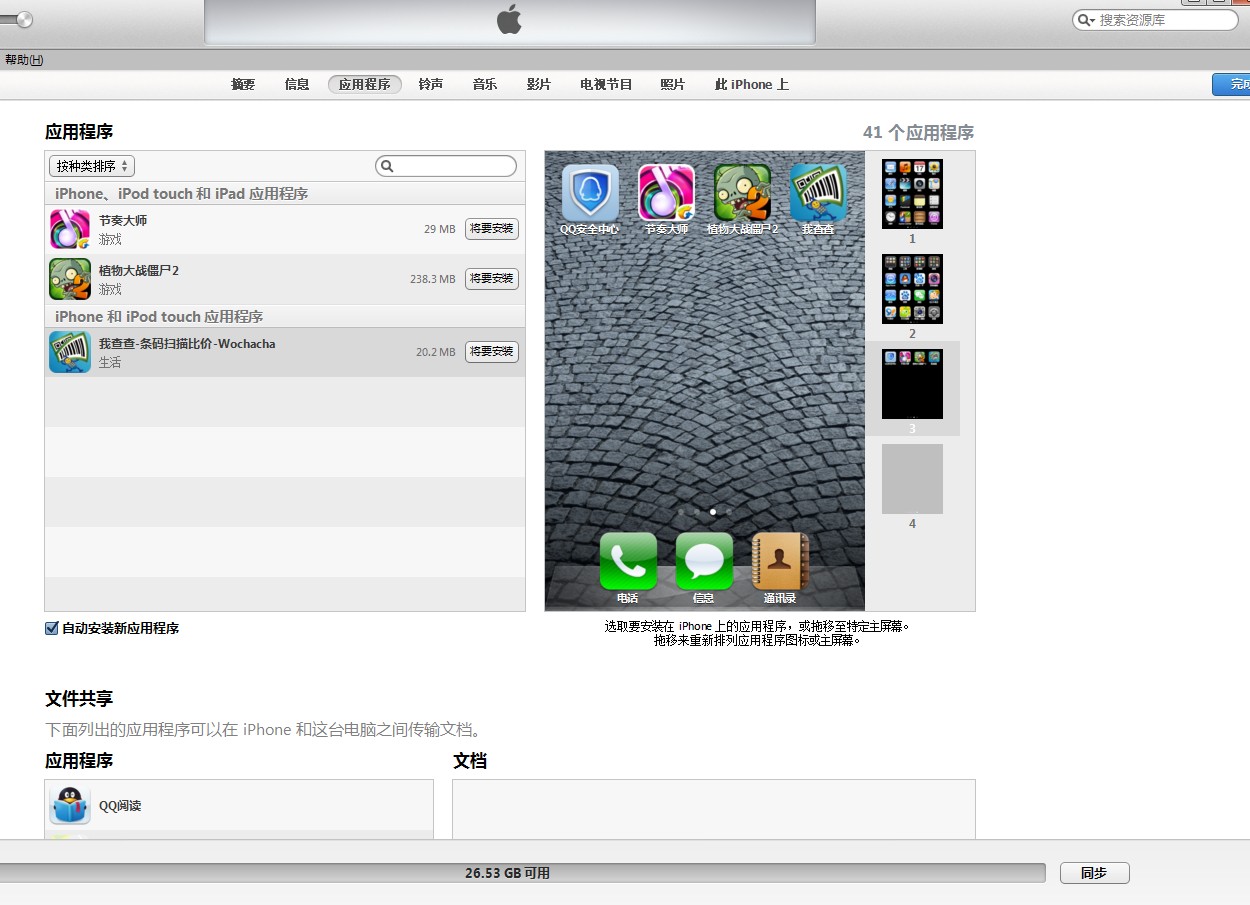Click the 我查查-条码扫描比价-Wochacha row text
1250x905 pixels.
tap(187, 344)
